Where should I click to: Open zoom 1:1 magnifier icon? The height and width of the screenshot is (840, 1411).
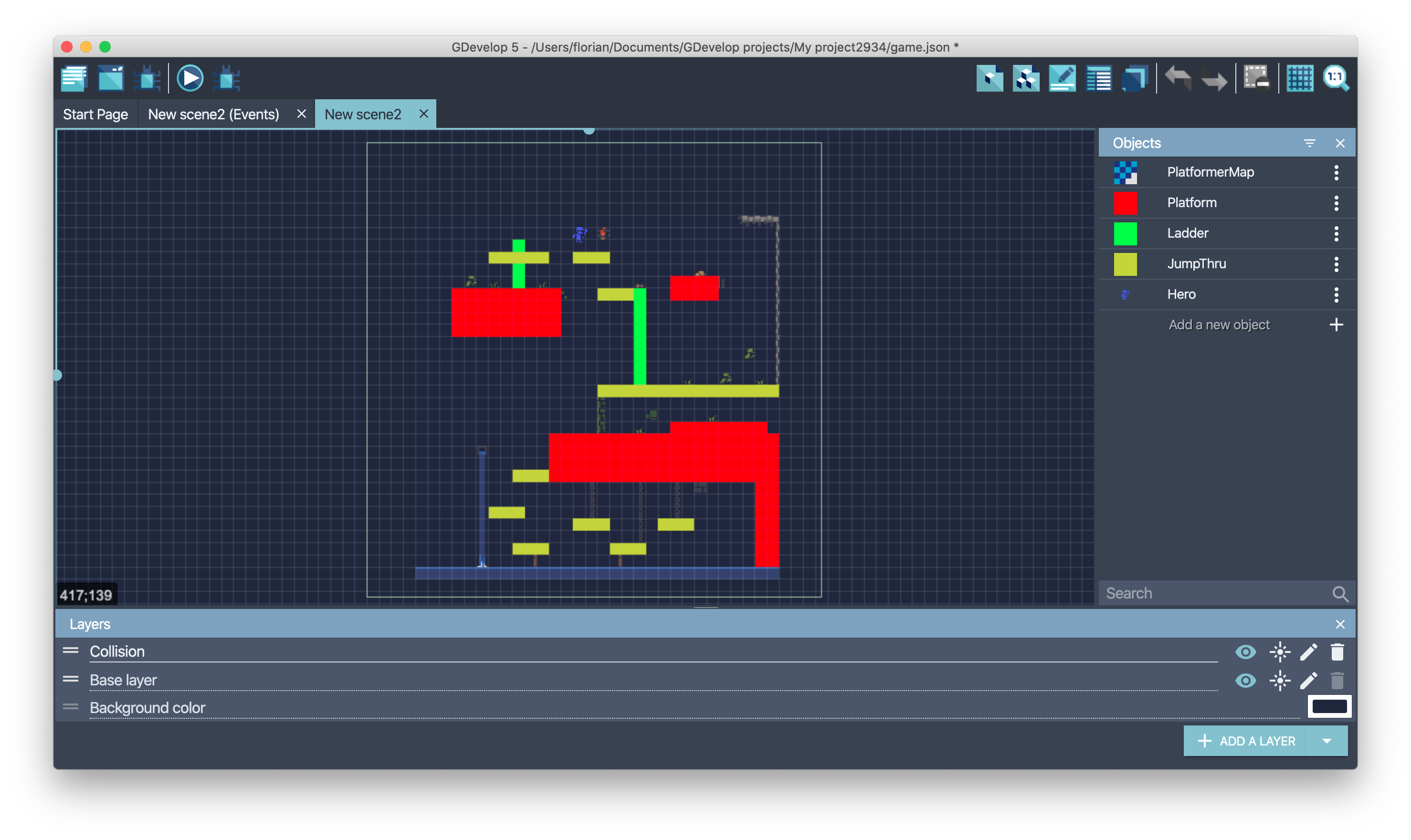1336,78
